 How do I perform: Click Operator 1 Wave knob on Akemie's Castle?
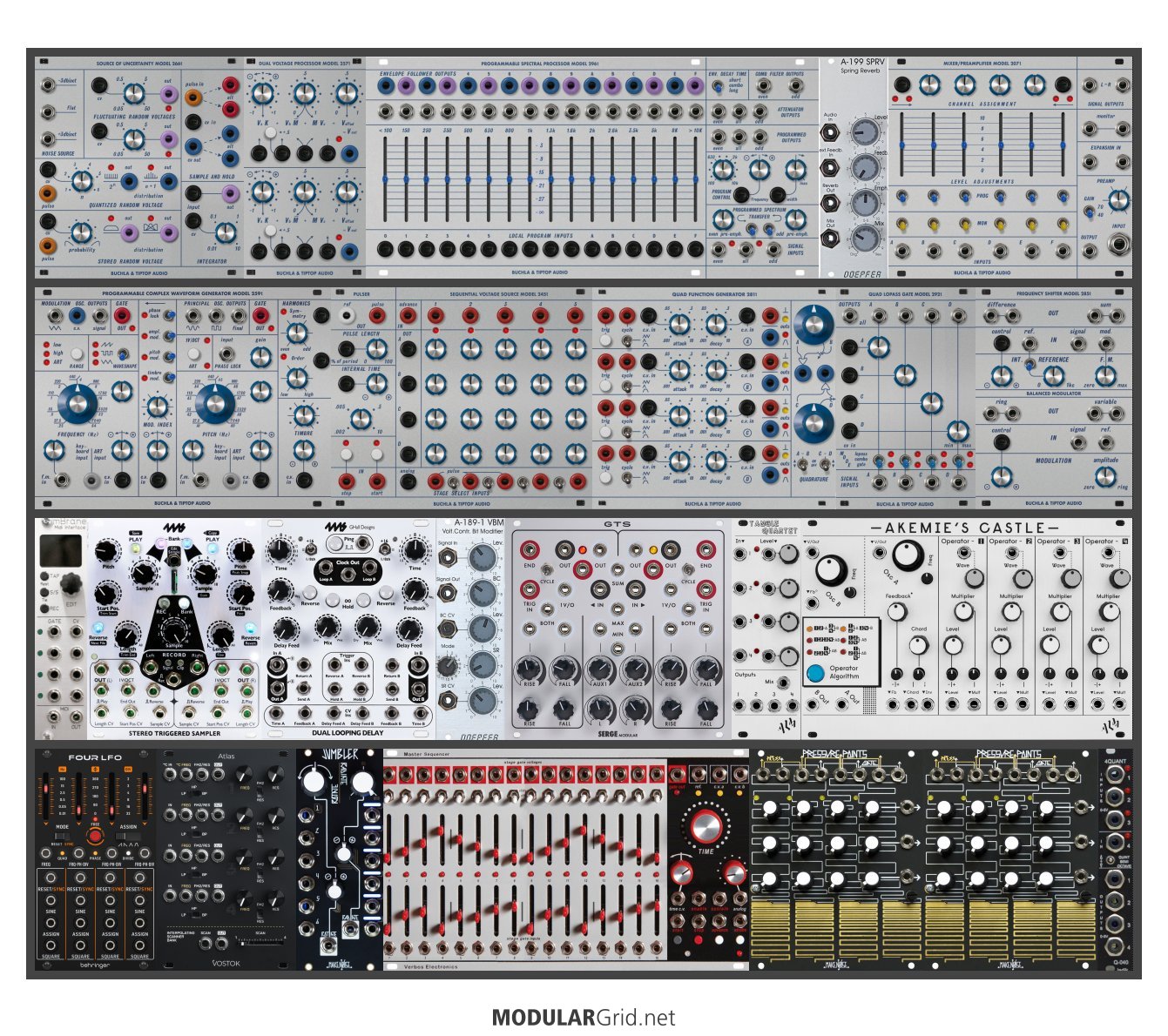[974, 578]
